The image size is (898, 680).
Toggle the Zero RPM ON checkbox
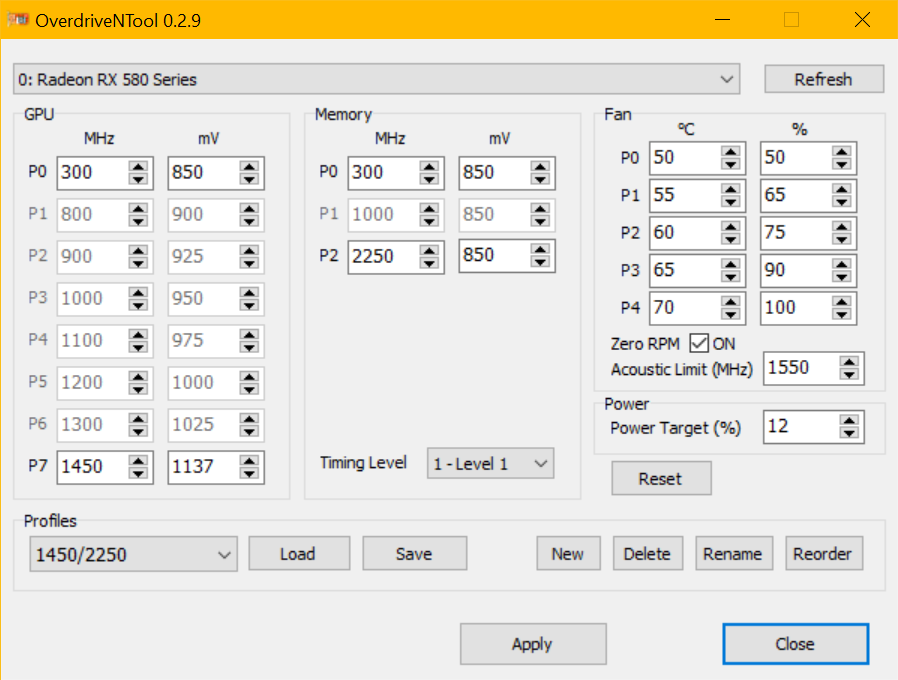click(699, 343)
